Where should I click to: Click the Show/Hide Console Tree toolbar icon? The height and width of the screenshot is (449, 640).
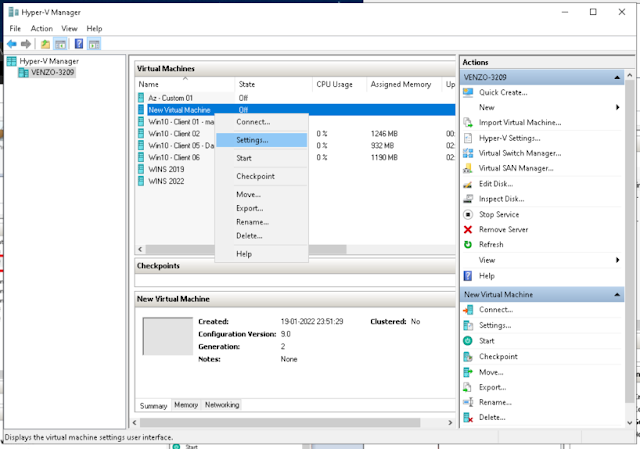tap(60, 44)
